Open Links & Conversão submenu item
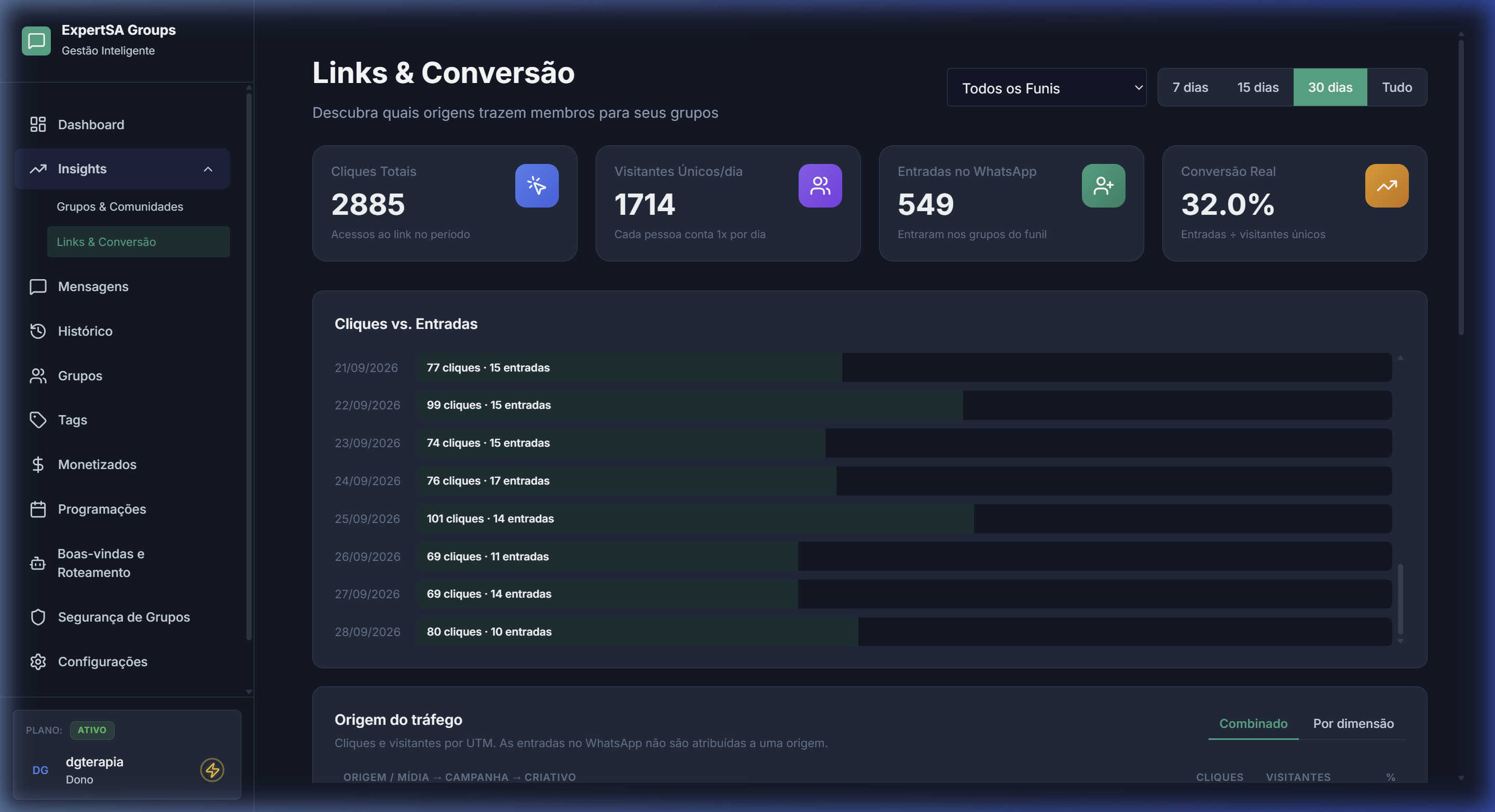This screenshot has height=812, width=1495. click(x=138, y=242)
